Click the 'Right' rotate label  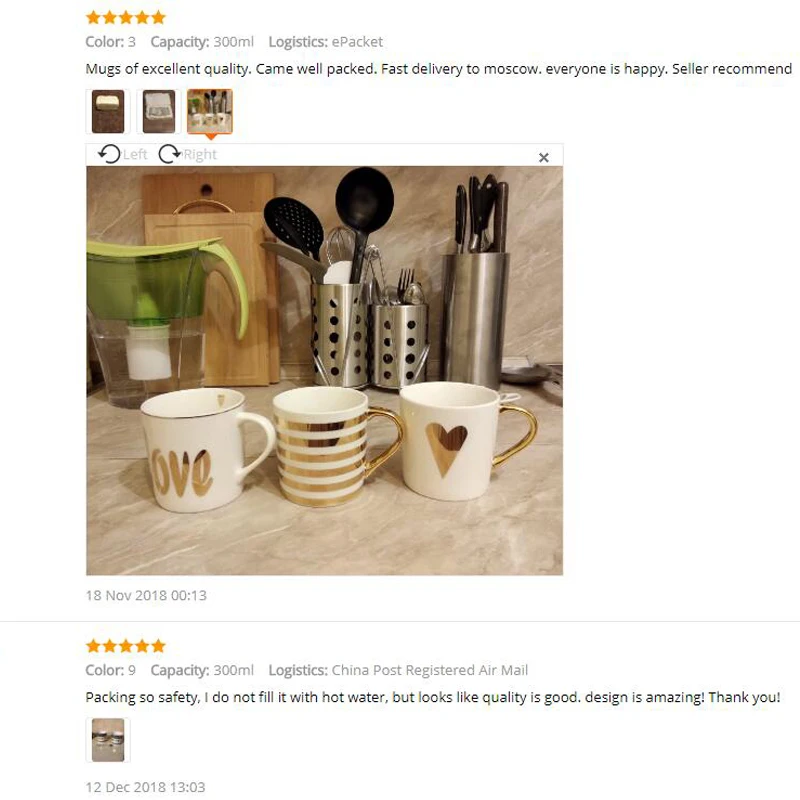click(x=200, y=154)
